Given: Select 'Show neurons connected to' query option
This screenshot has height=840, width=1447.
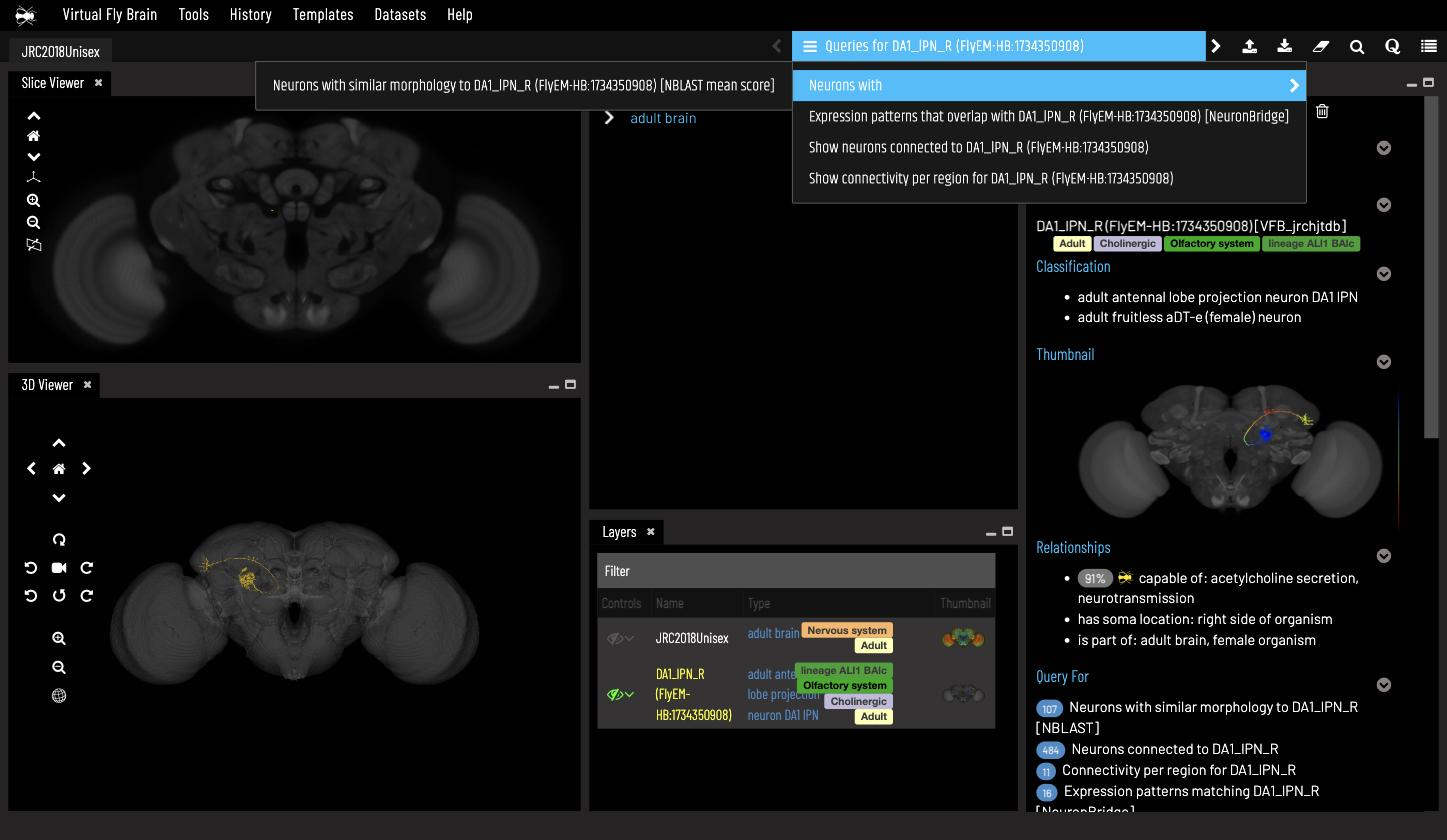Looking at the screenshot, I should (1049, 148).
